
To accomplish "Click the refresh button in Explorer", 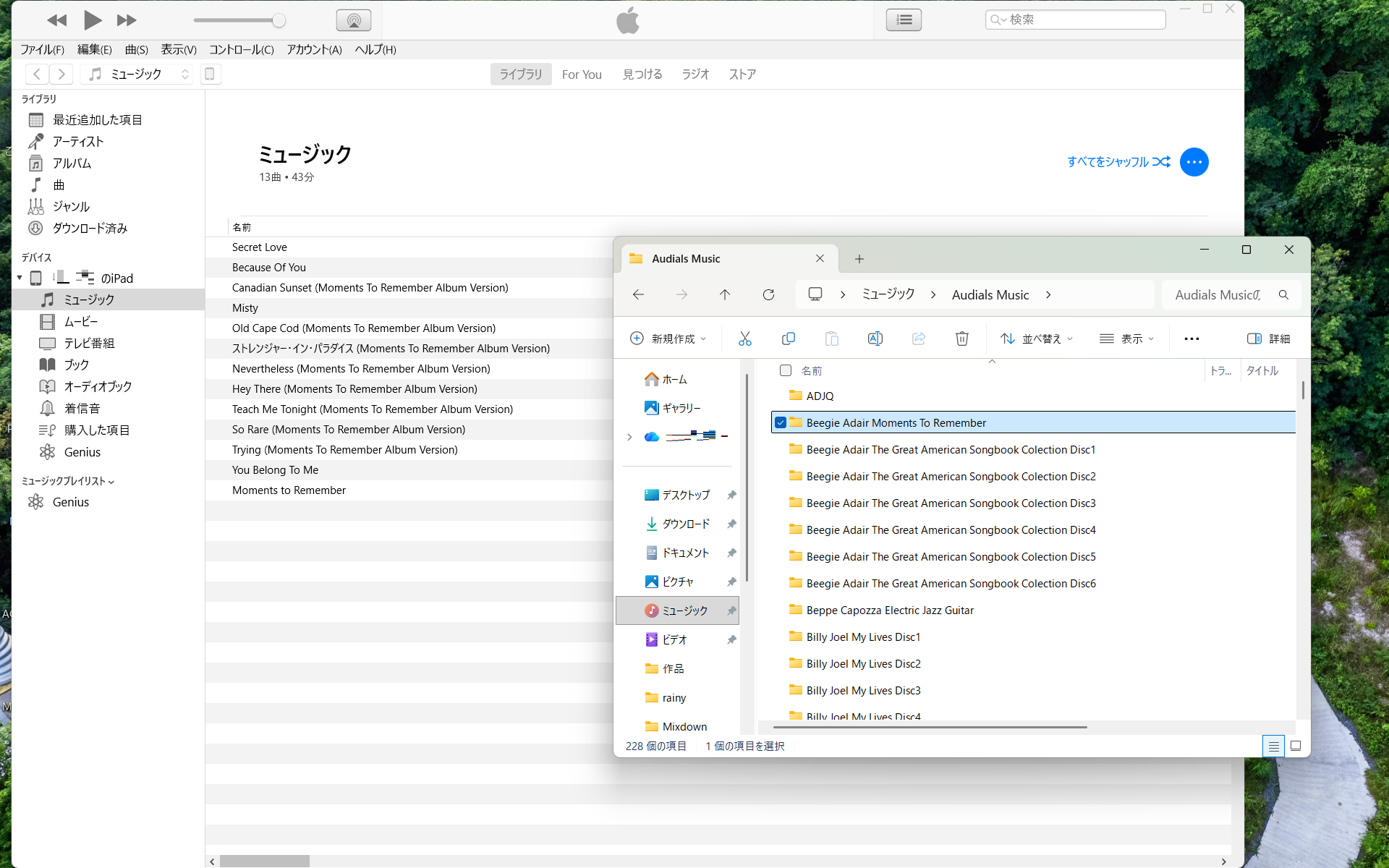I will [768, 294].
